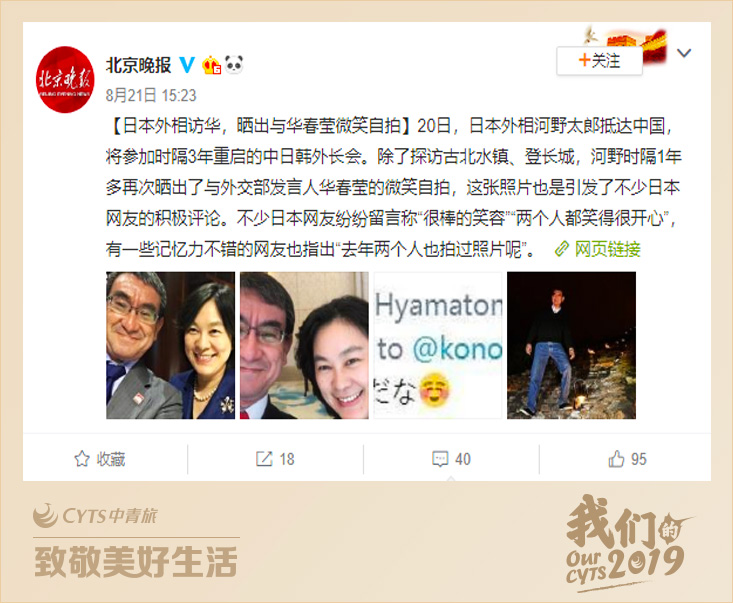Click the CYTS中青旅 logo
The height and width of the screenshot is (603, 733).
95,516
